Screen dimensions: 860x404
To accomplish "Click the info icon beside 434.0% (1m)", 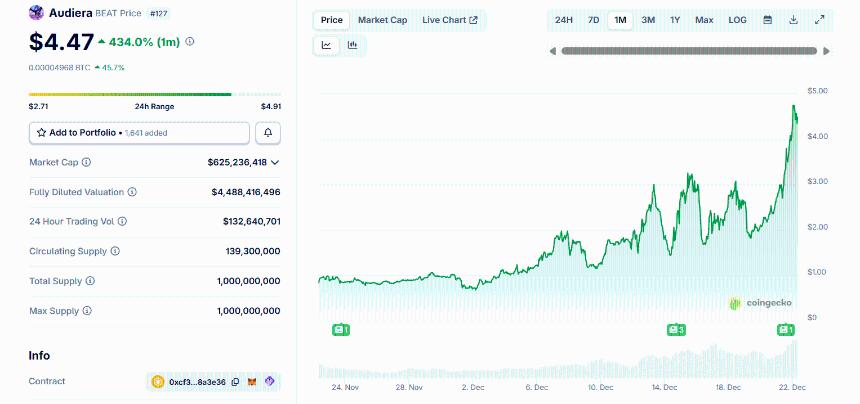I will coord(190,41).
